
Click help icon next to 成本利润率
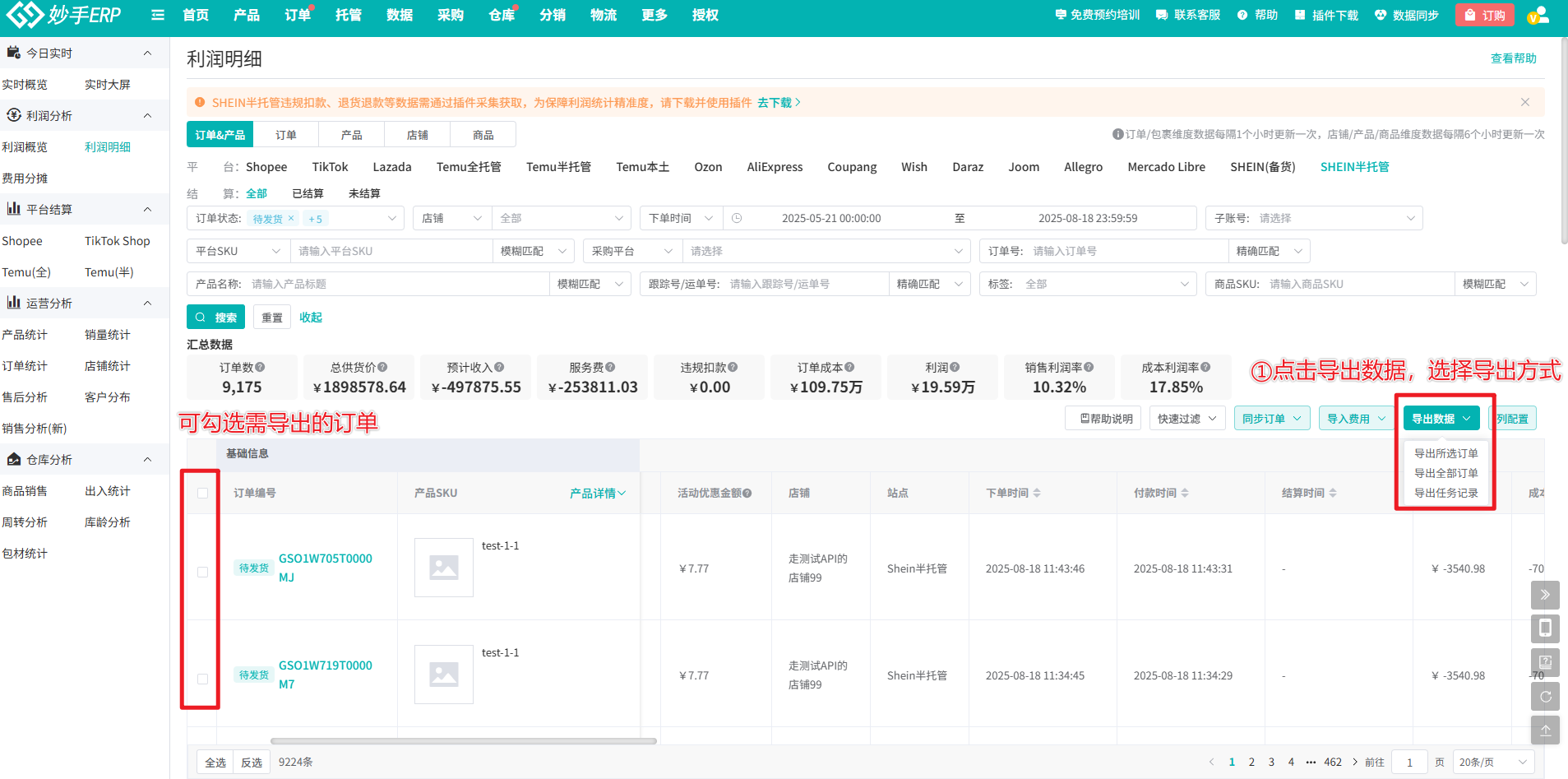pyautogui.click(x=1205, y=368)
